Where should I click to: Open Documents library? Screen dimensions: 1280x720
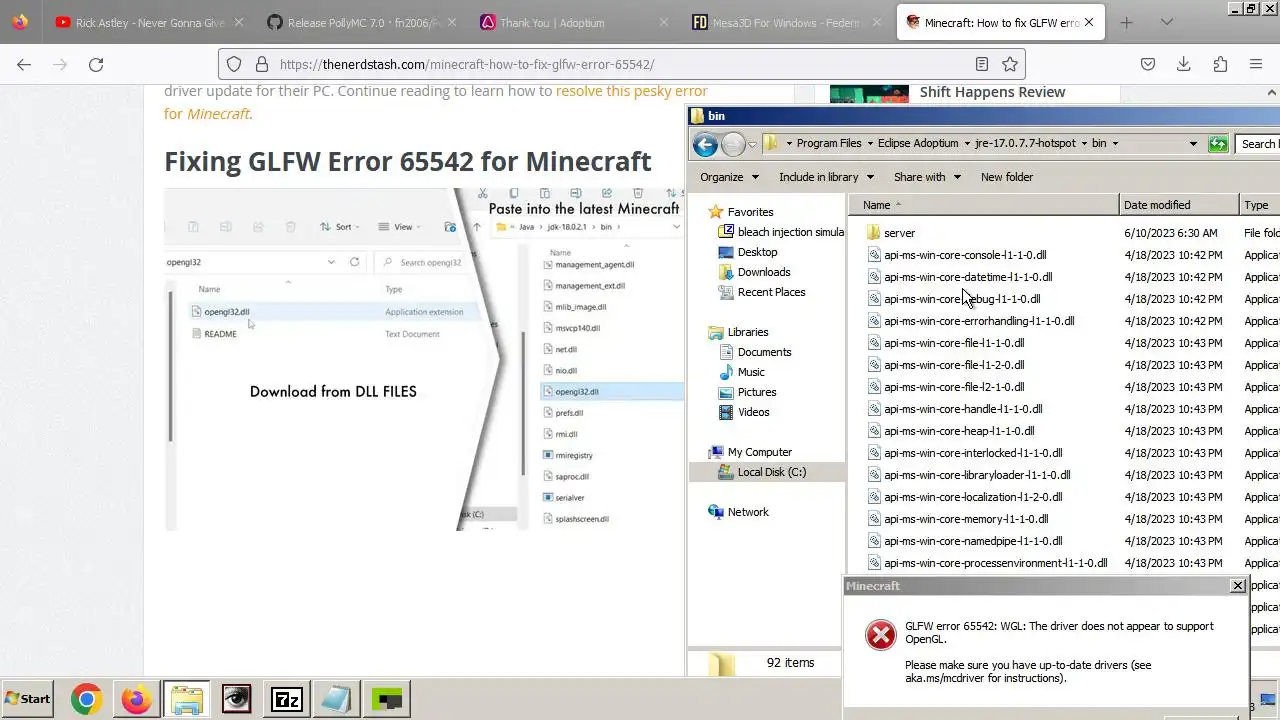[x=764, y=352]
